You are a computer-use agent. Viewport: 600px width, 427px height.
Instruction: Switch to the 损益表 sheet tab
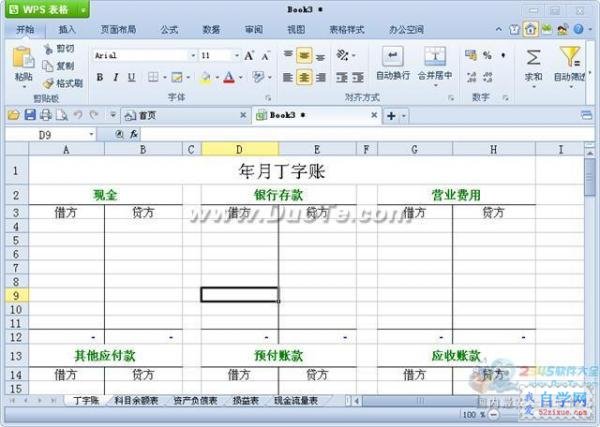[246, 401]
